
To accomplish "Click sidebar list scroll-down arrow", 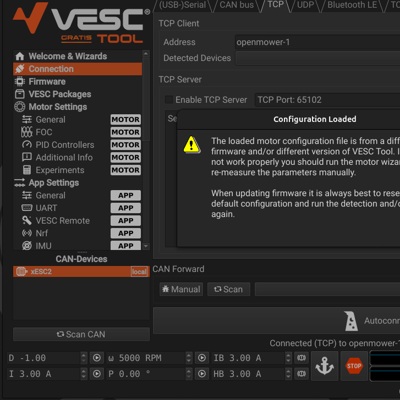I will (146, 246).
